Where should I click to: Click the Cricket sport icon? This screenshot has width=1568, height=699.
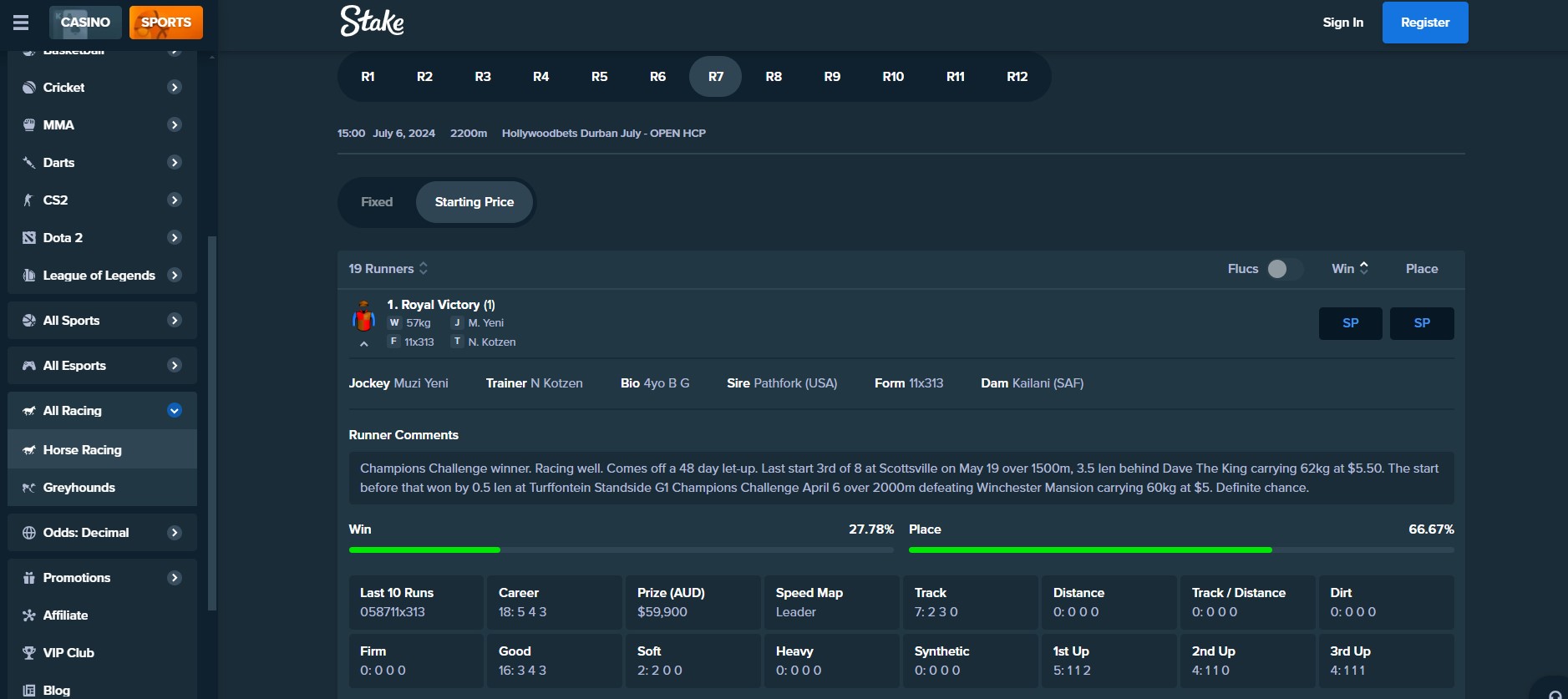coord(28,87)
